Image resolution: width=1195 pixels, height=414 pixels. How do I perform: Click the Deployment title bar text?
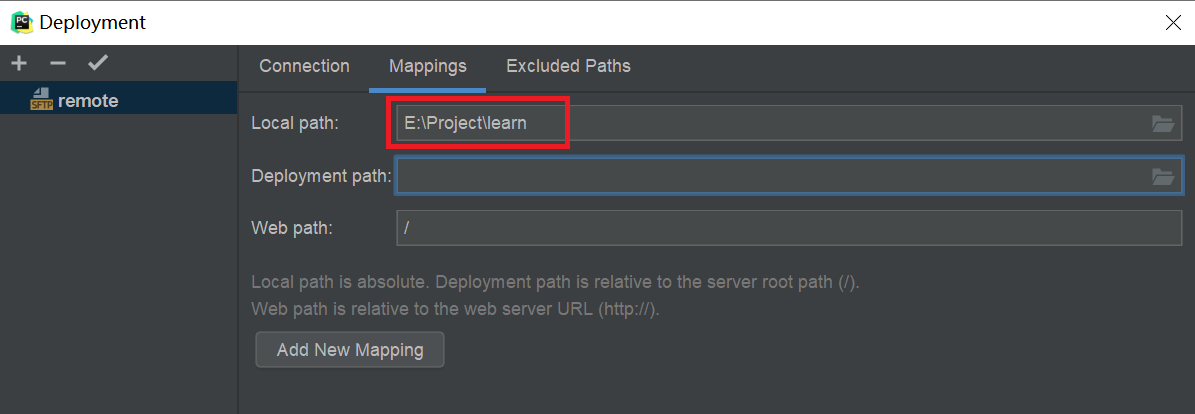tap(92, 22)
